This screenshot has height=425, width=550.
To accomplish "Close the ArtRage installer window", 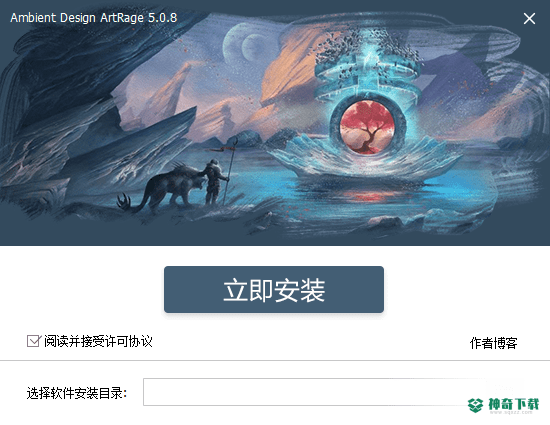I will click(529, 18).
